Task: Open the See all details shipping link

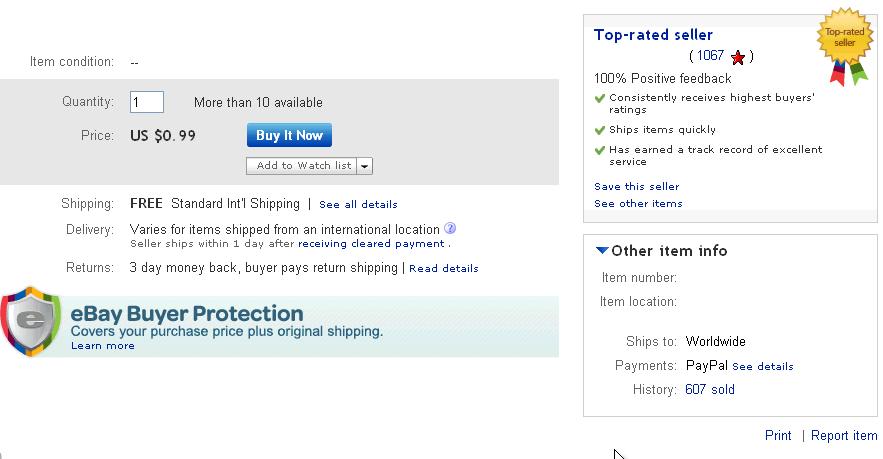Action: pyautogui.click(x=358, y=205)
